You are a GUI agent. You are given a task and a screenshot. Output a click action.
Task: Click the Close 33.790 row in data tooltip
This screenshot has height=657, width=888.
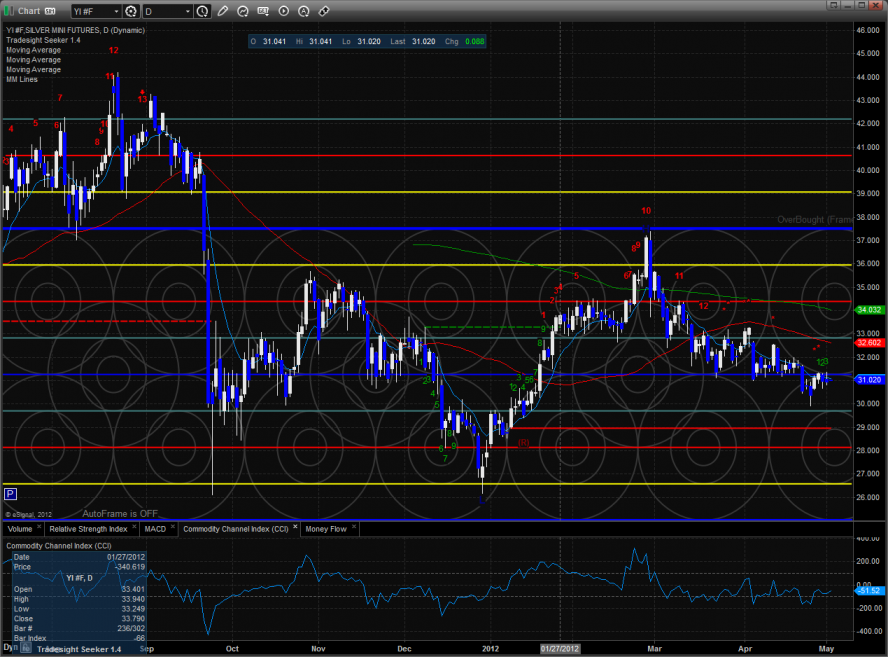click(x=79, y=618)
